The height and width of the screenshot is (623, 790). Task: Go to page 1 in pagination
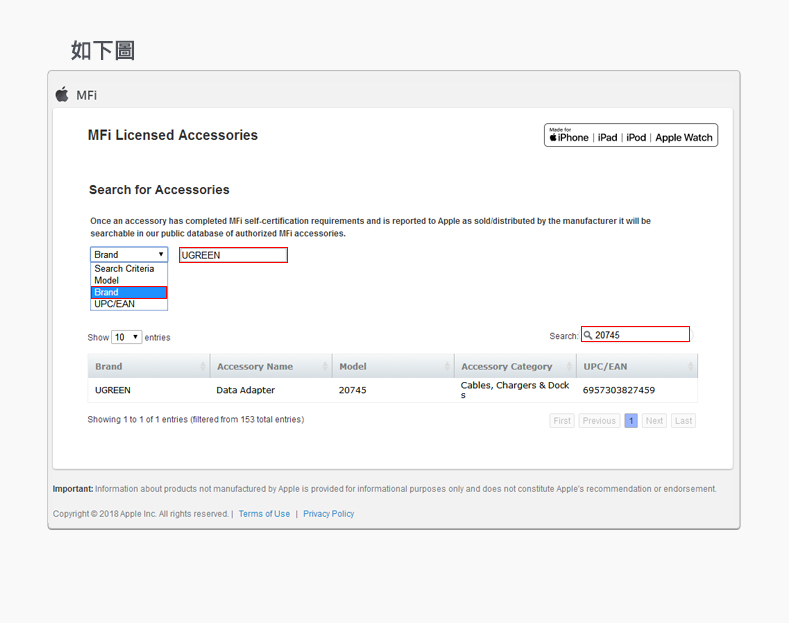tap(631, 421)
